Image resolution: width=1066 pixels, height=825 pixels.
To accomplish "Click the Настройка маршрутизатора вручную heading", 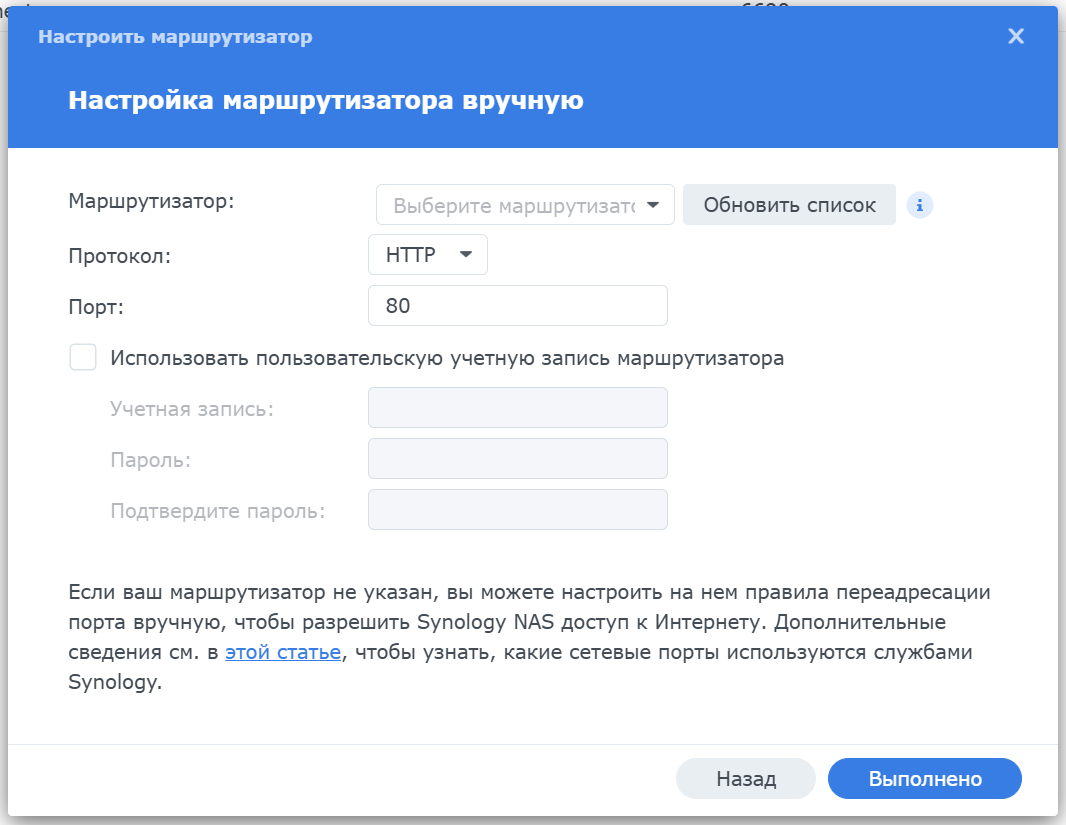I will pos(326,101).
